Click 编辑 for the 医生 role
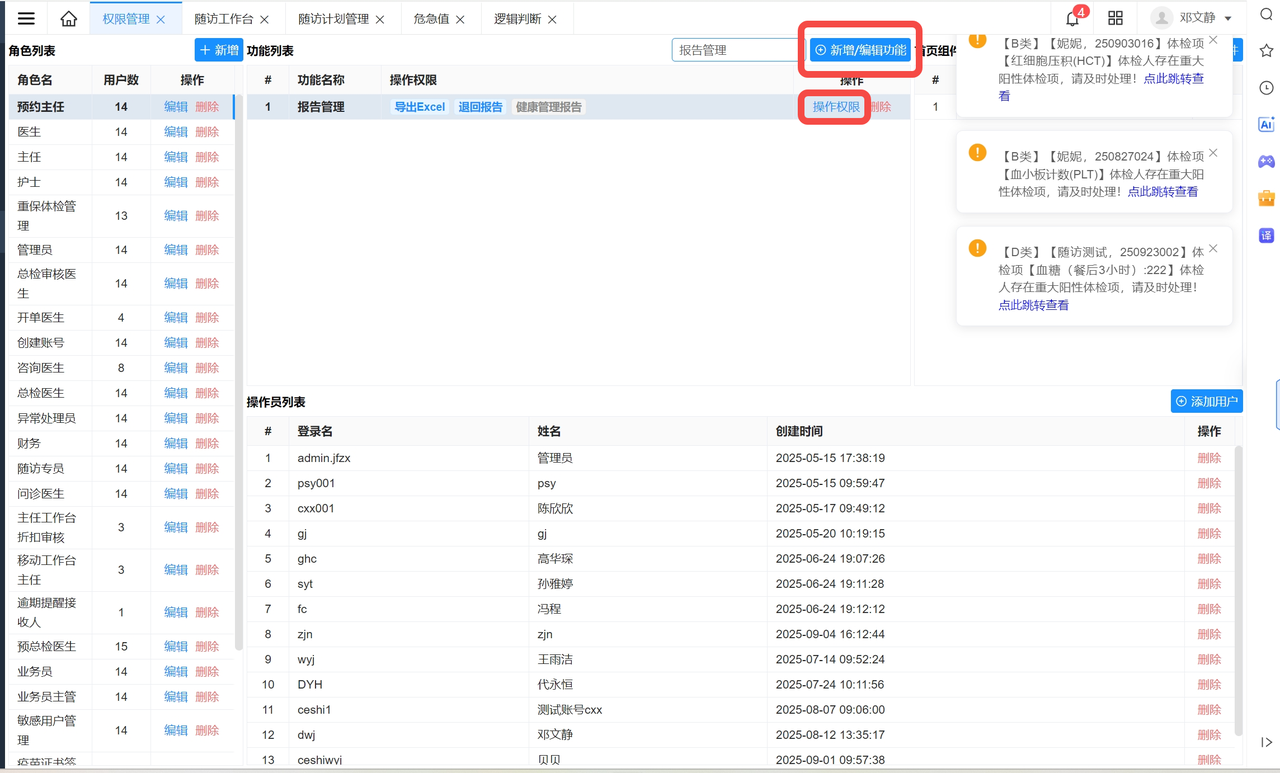 (176, 132)
